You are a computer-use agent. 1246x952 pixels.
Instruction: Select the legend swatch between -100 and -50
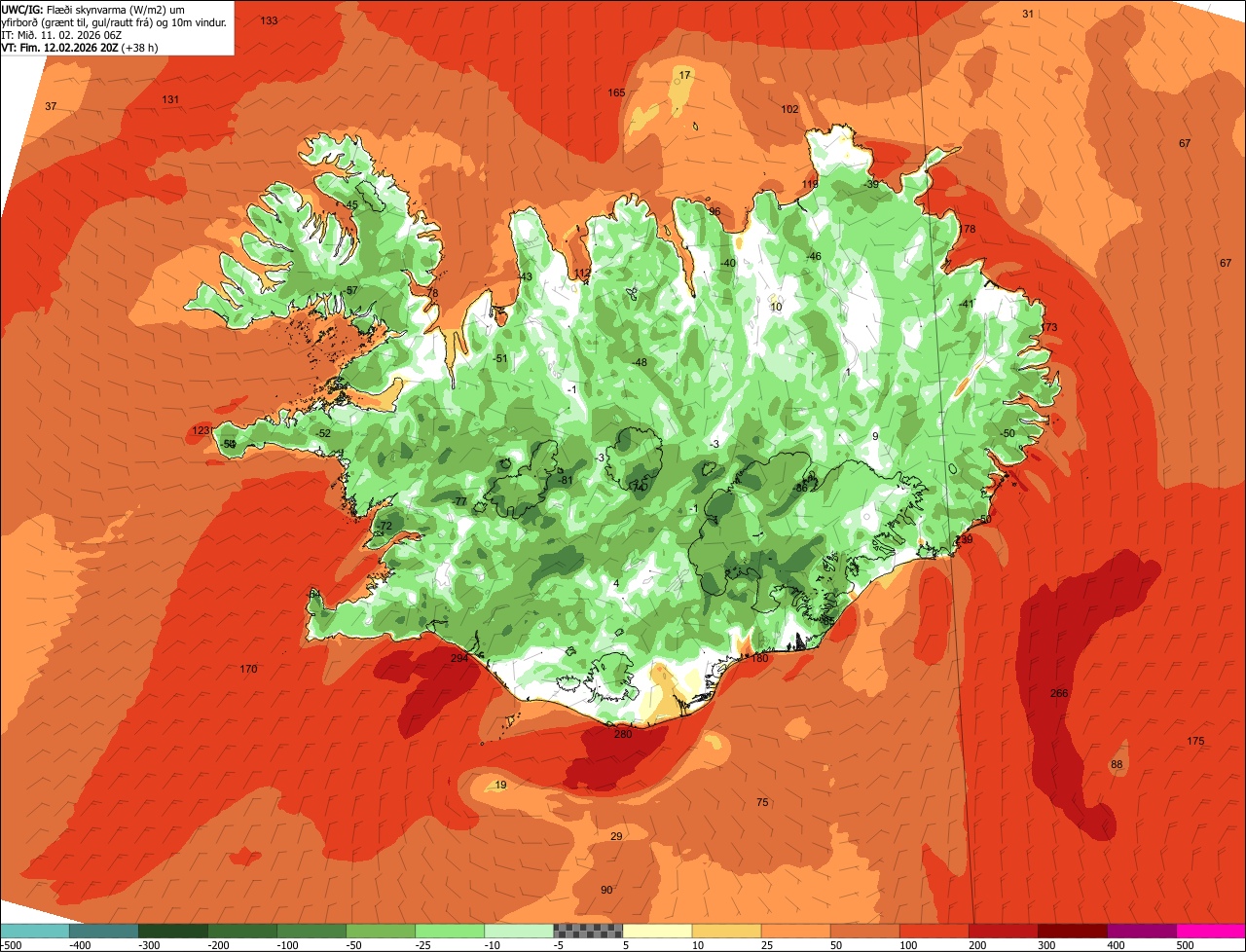click(311, 932)
